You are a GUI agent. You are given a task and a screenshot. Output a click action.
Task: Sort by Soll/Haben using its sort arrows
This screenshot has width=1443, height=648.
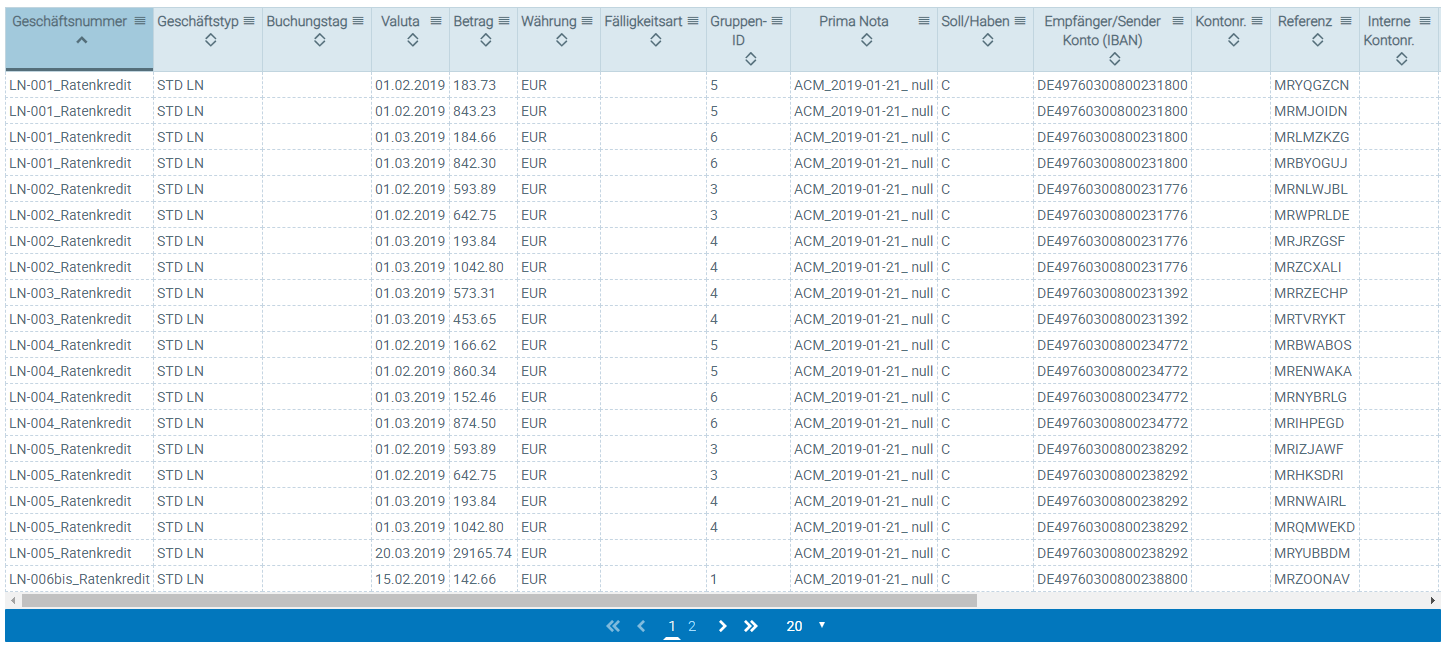[987, 40]
